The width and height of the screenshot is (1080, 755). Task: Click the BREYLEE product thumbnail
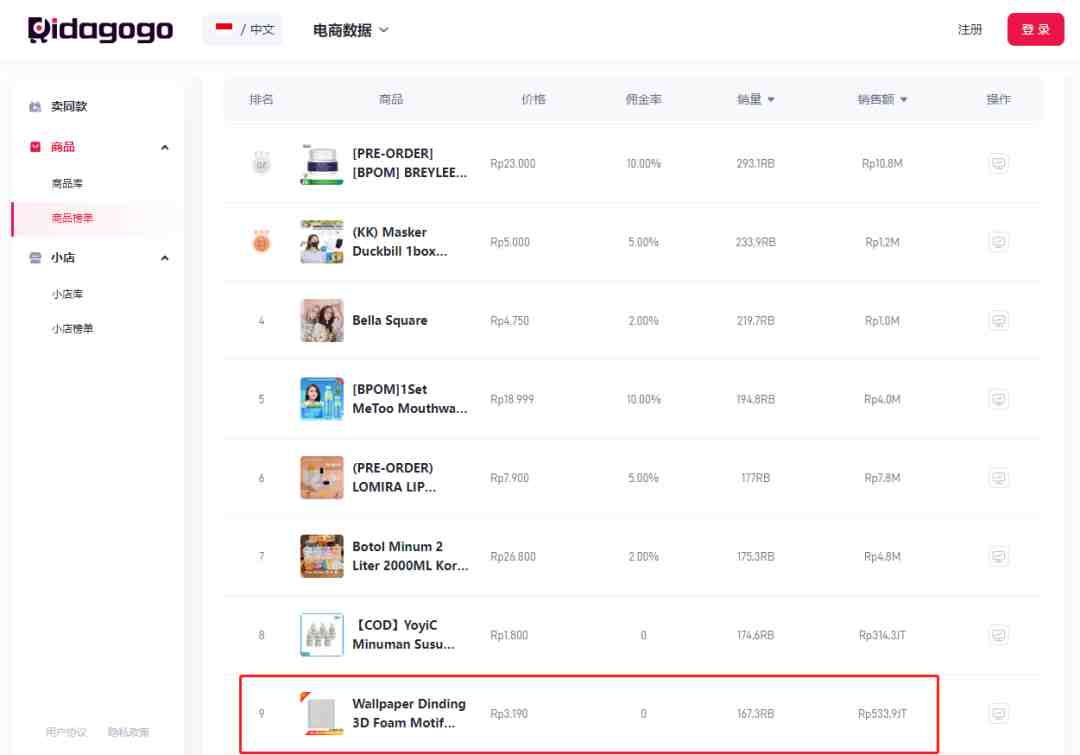pyautogui.click(x=322, y=164)
